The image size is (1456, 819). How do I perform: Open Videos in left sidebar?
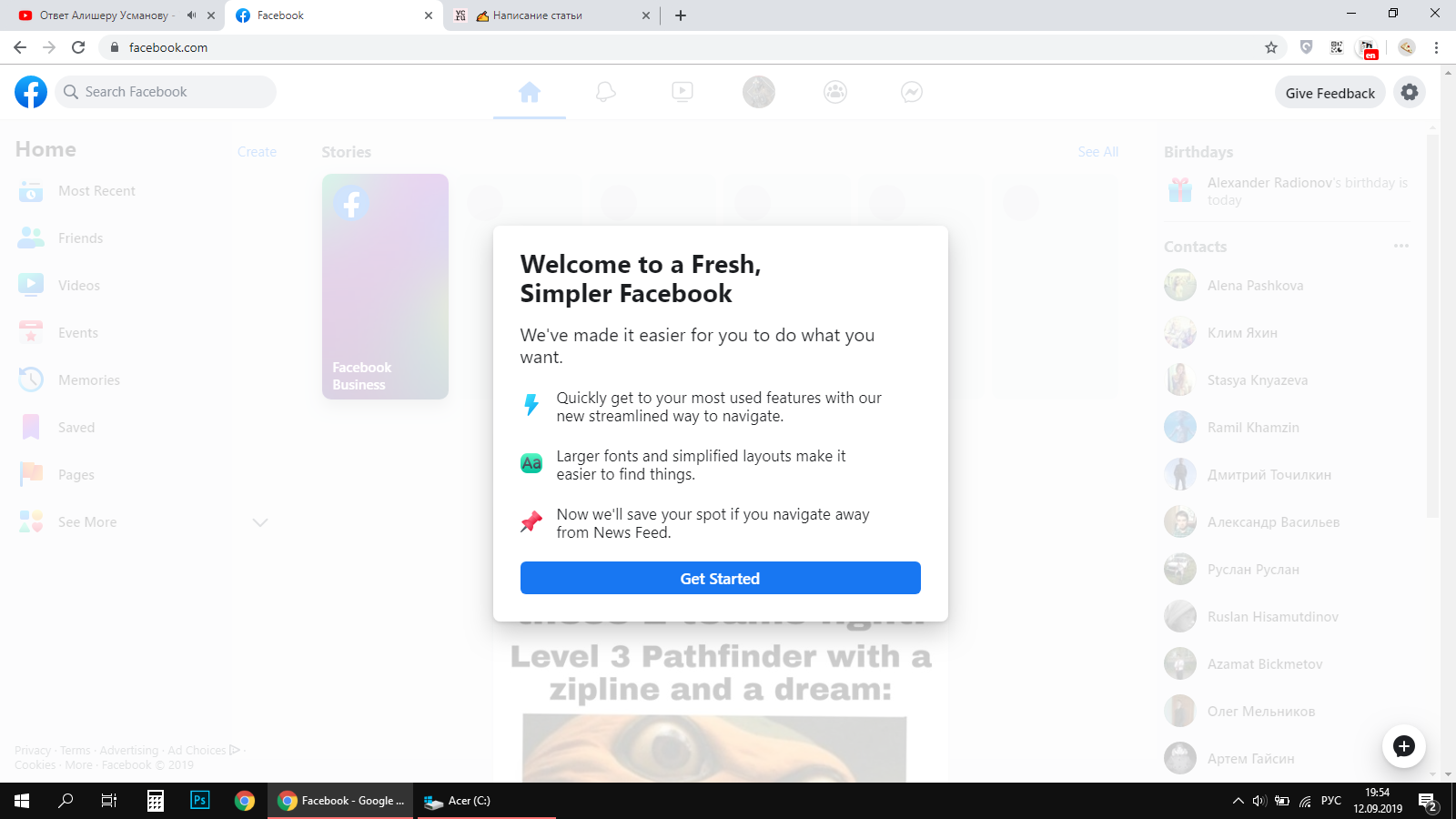pos(144,286)
